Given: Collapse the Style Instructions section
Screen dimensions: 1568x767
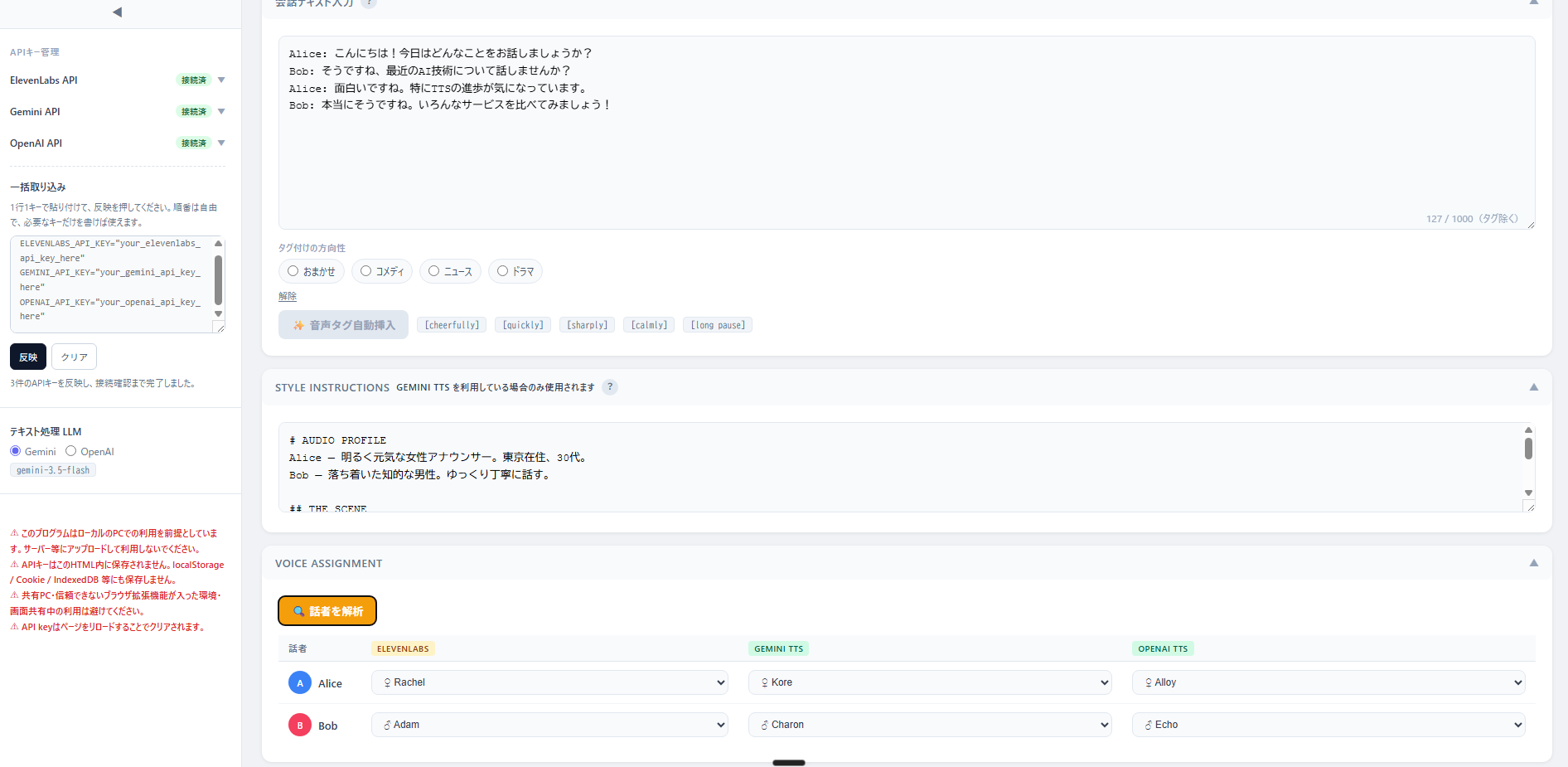Looking at the screenshot, I should click(1534, 387).
